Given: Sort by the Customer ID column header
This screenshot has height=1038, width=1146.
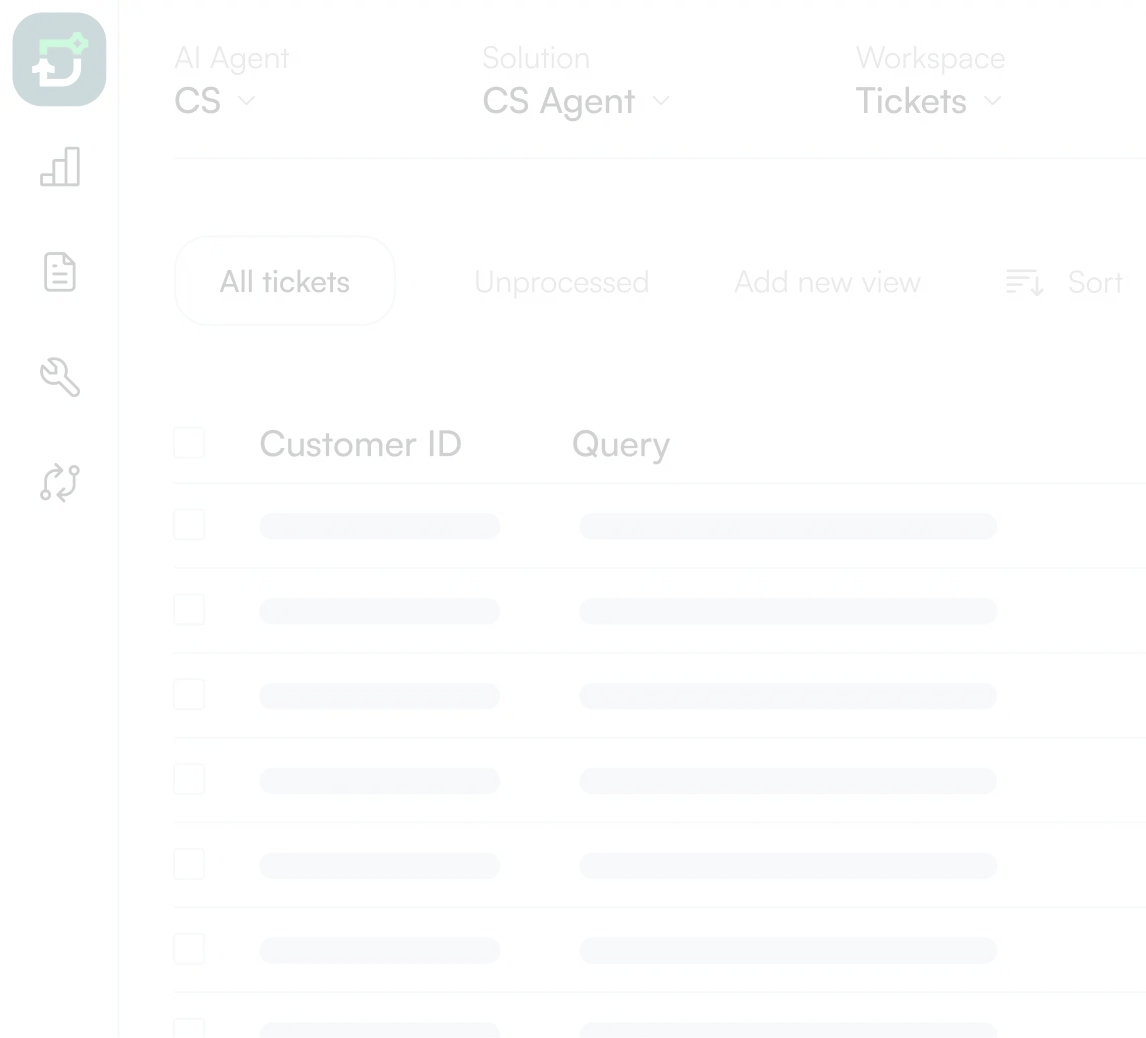Looking at the screenshot, I should pos(360,444).
